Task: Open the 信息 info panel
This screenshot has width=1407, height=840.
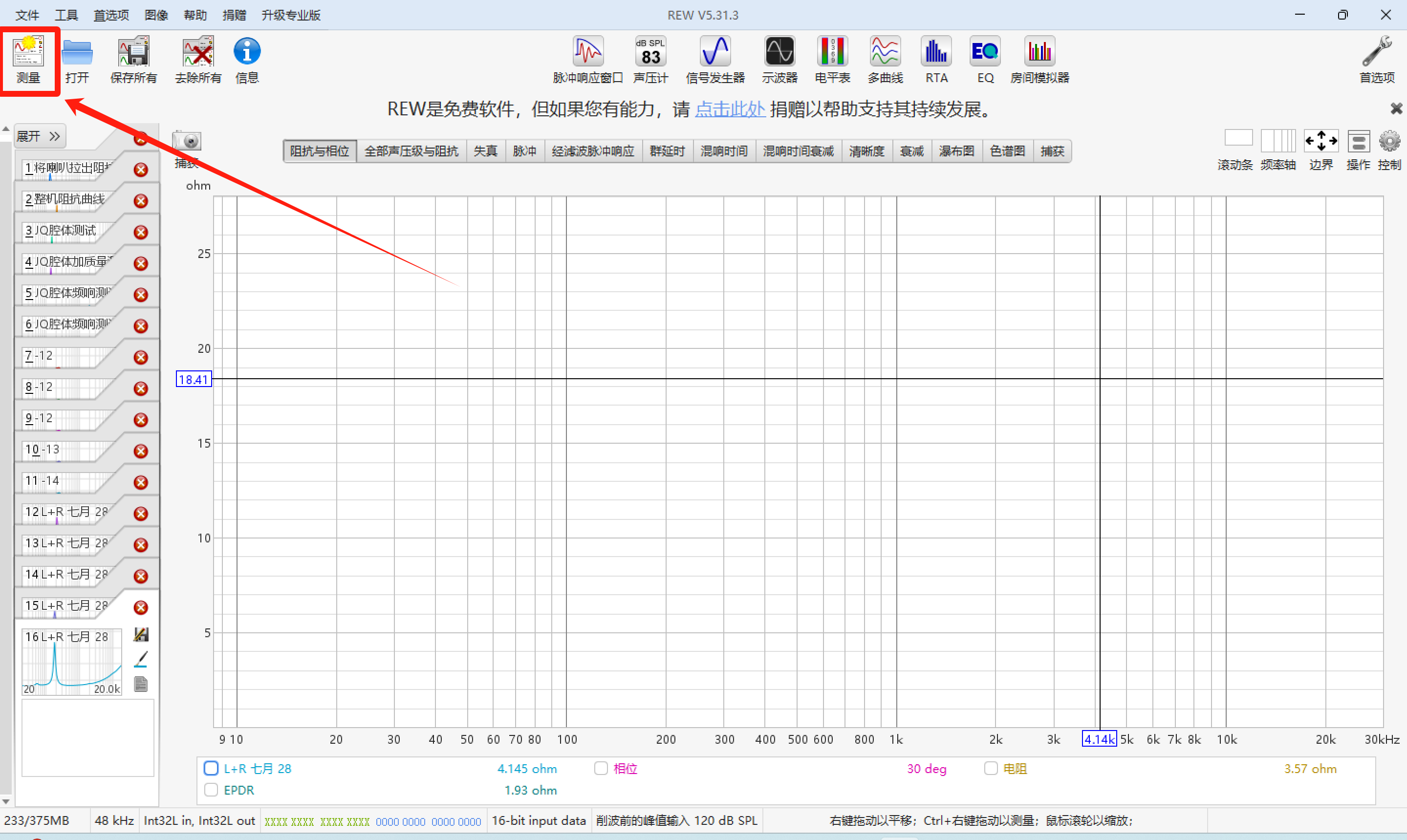Action: tap(247, 60)
